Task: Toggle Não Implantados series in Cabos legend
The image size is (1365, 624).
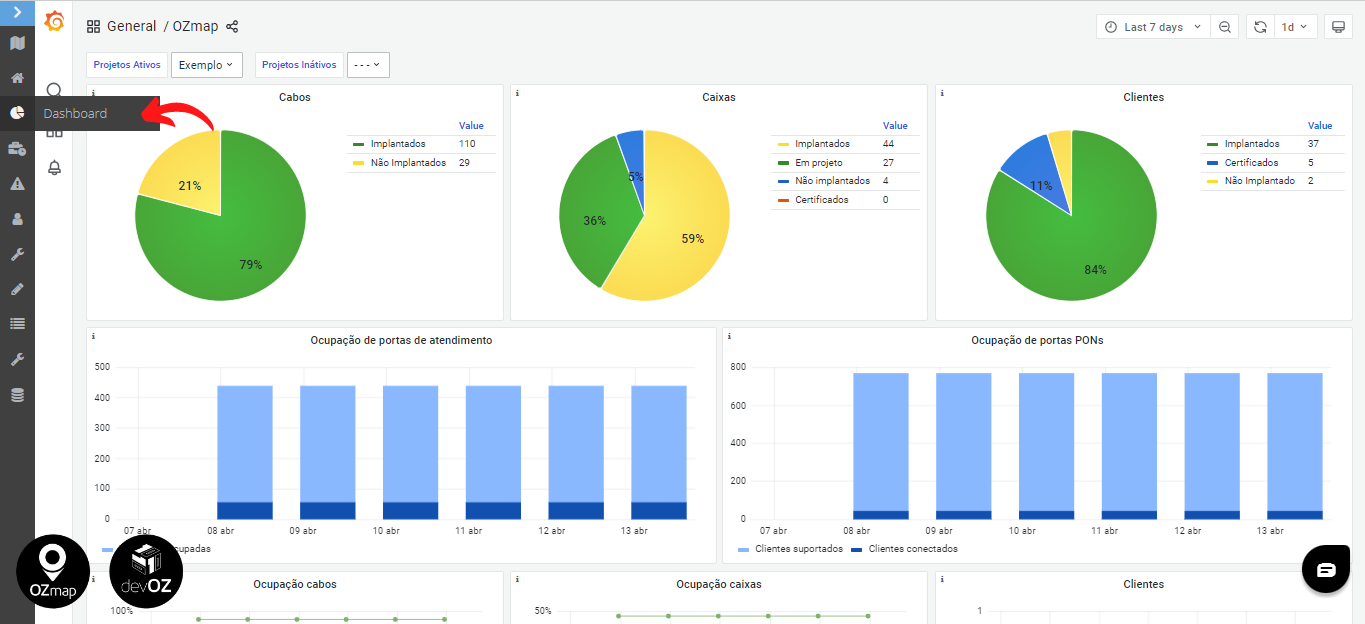Action: [408, 163]
